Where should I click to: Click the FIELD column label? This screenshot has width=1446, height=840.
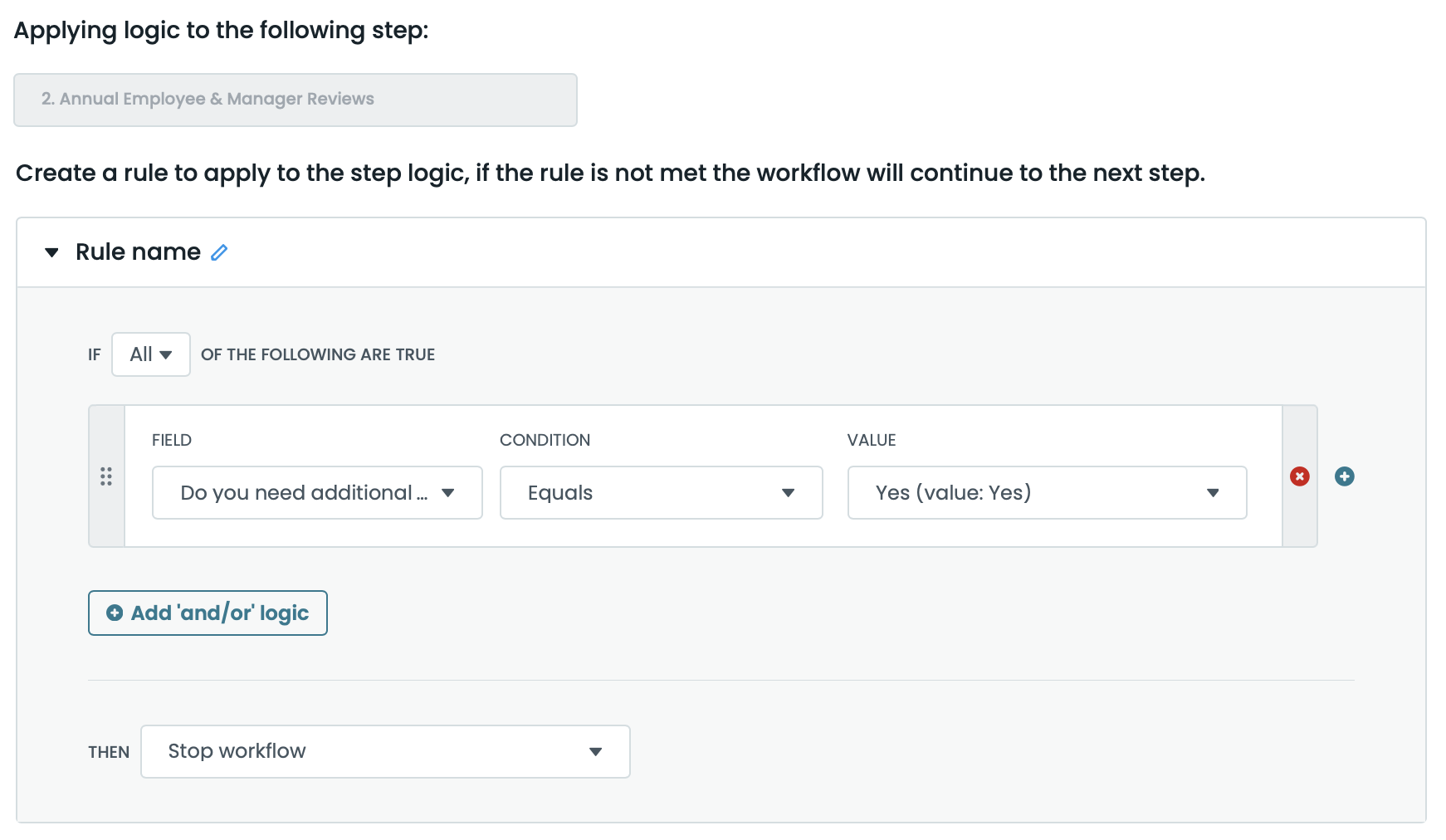(172, 440)
